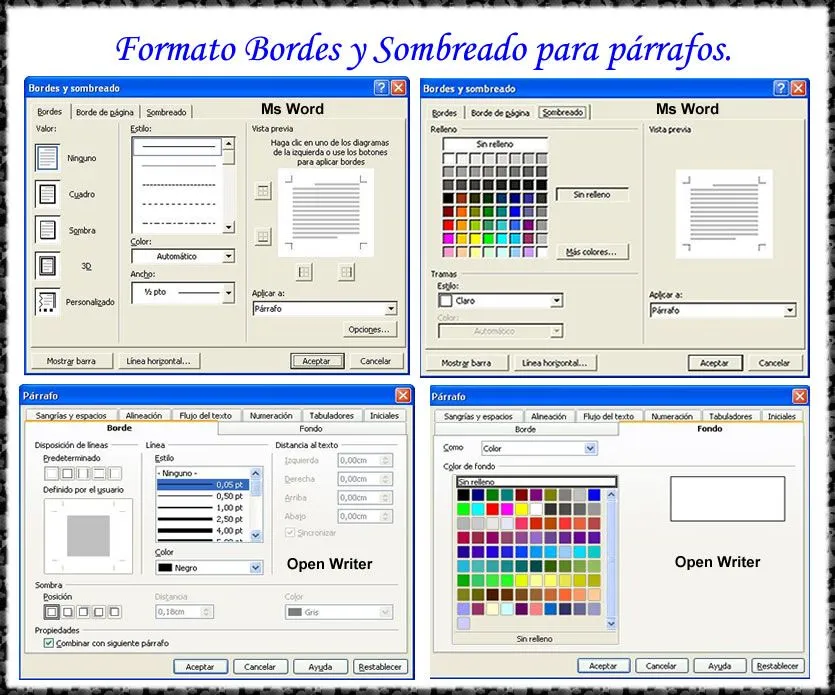The width and height of the screenshot is (835, 695).
Task: Toggle bottom border button in Word preview
Action: point(263,236)
